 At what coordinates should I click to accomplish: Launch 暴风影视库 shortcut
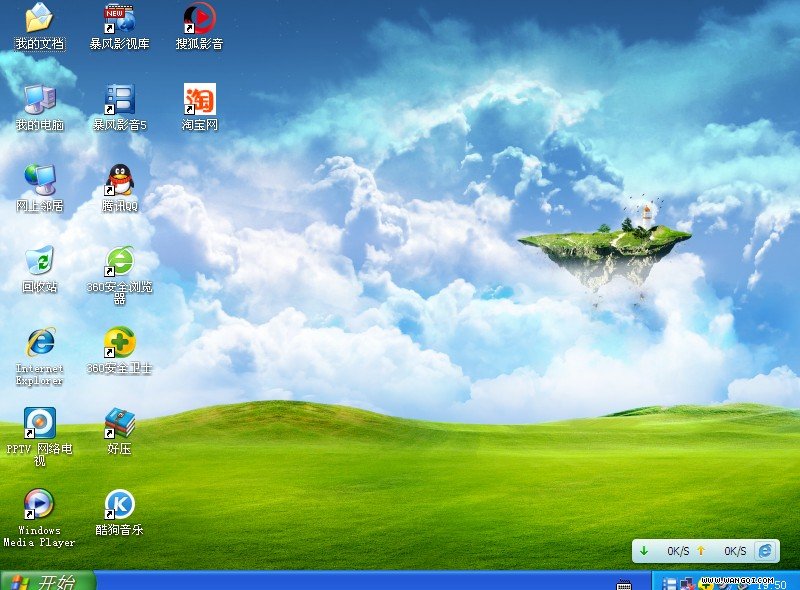pyautogui.click(x=119, y=19)
